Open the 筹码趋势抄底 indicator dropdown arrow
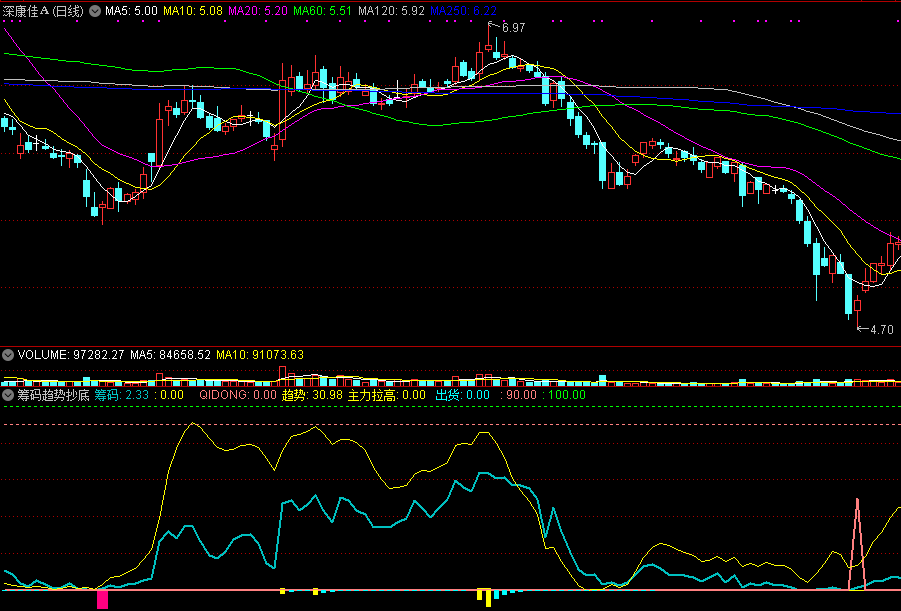The height and width of the screenshot is (611, 901). 8,395
